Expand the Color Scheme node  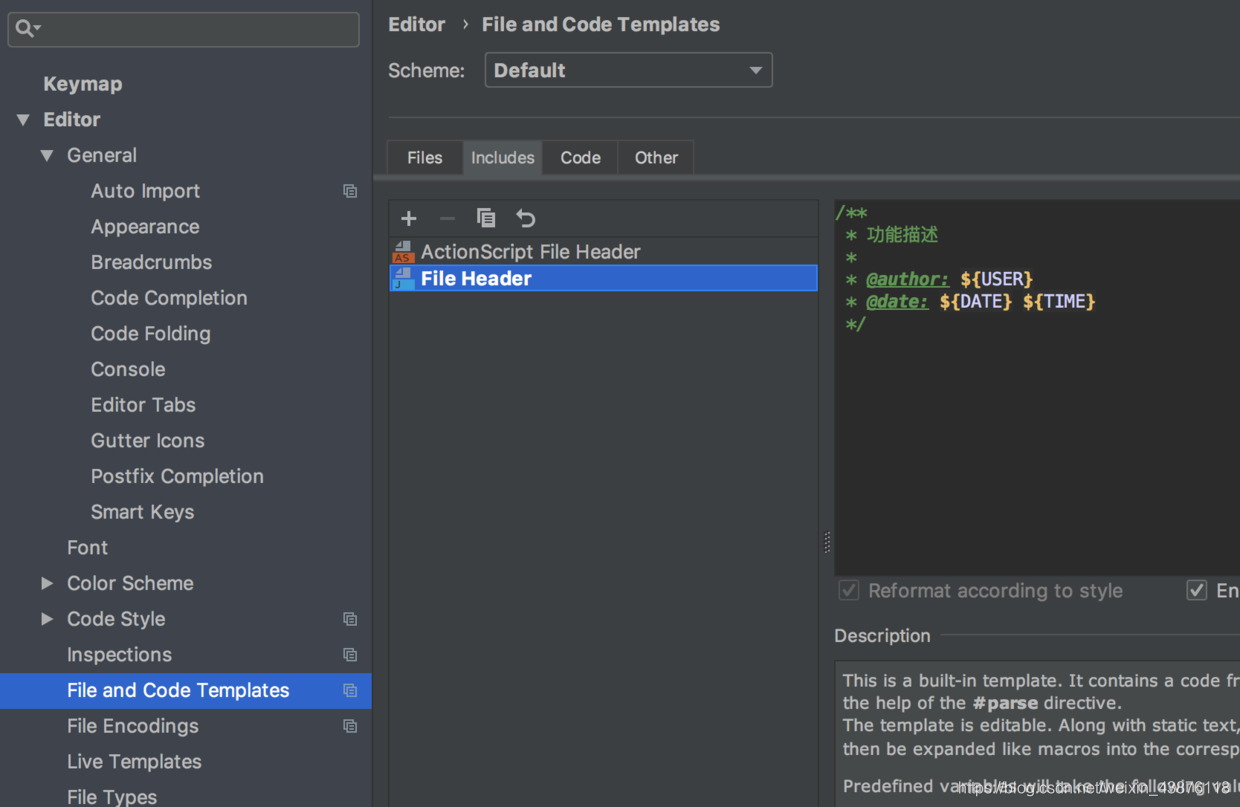[x=47, y=583]
